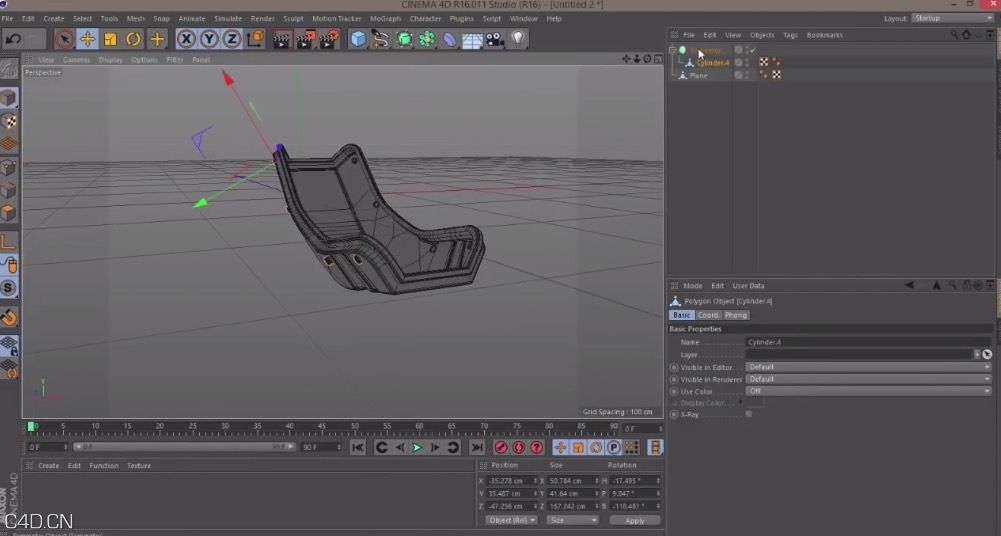The height and width of the screenshot is (536, 1001).
Task: Enable the X-Ray checkbox
Action: [x=749, y=414]
